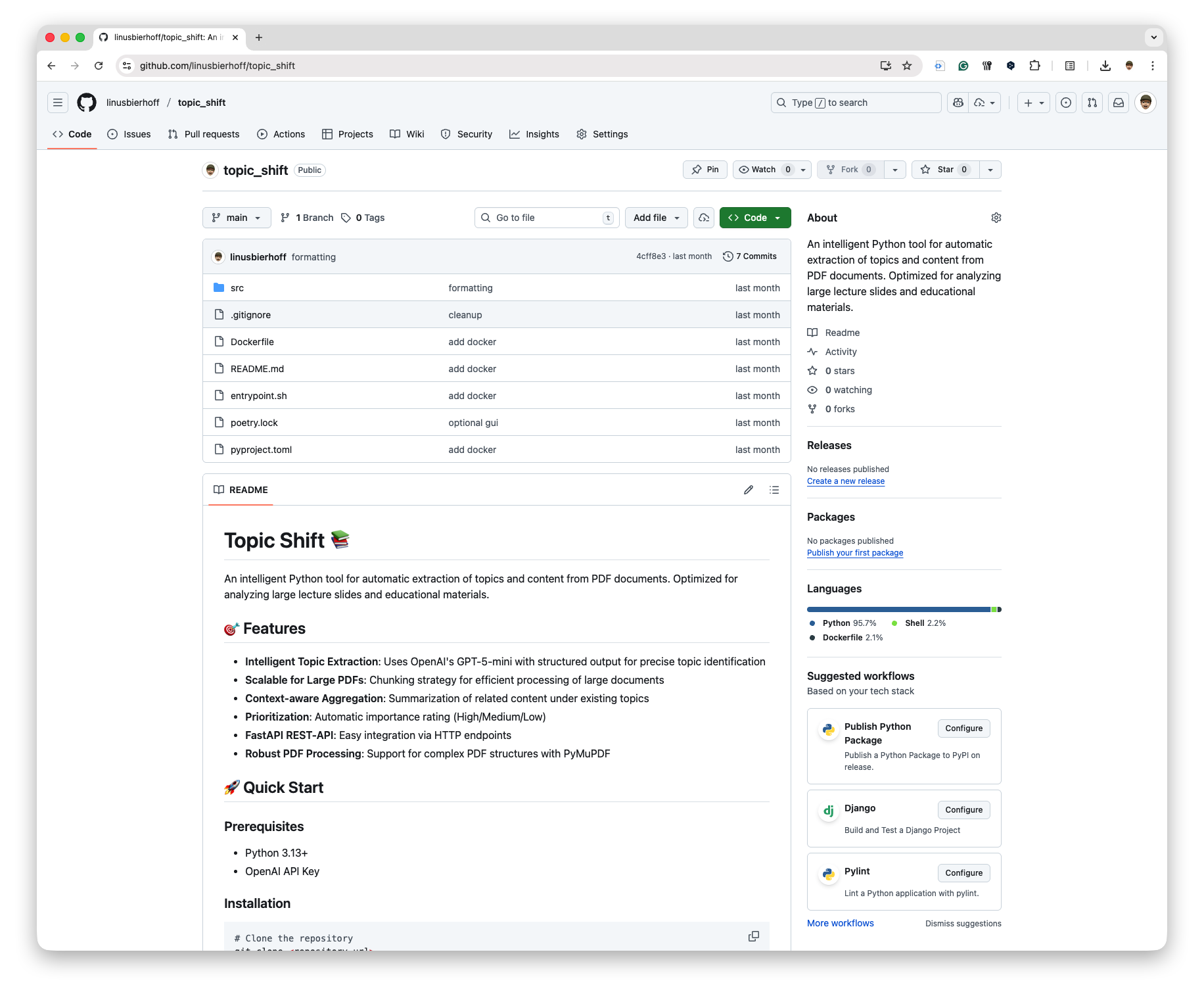Screen dimensions: 1204x1000
Task: Click Create a new release link
Action: pos(845,481)
